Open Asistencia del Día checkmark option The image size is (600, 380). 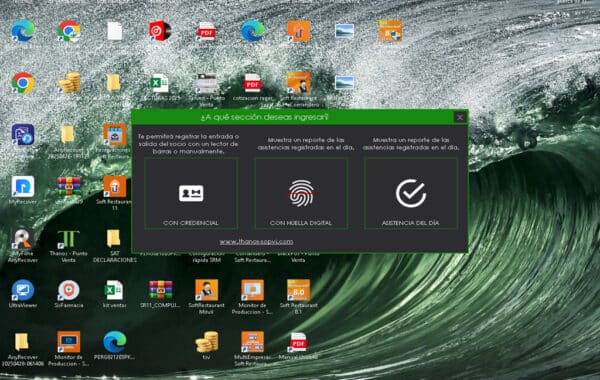[411, 194]
